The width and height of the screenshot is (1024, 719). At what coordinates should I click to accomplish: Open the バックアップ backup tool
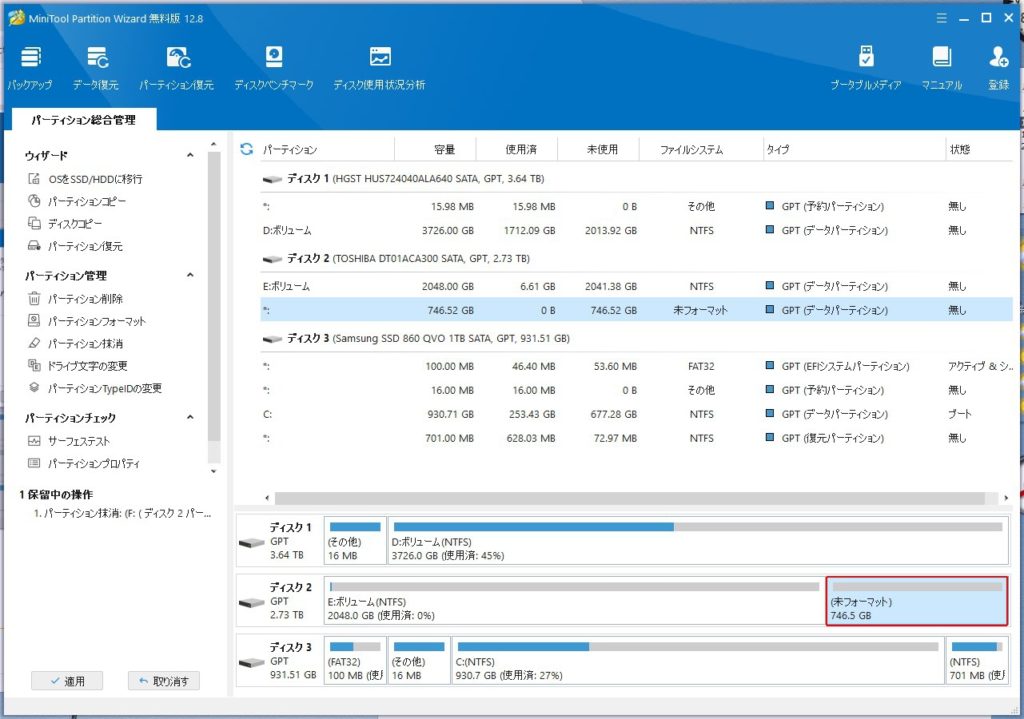pyautogui.click(x=30, y=68)
